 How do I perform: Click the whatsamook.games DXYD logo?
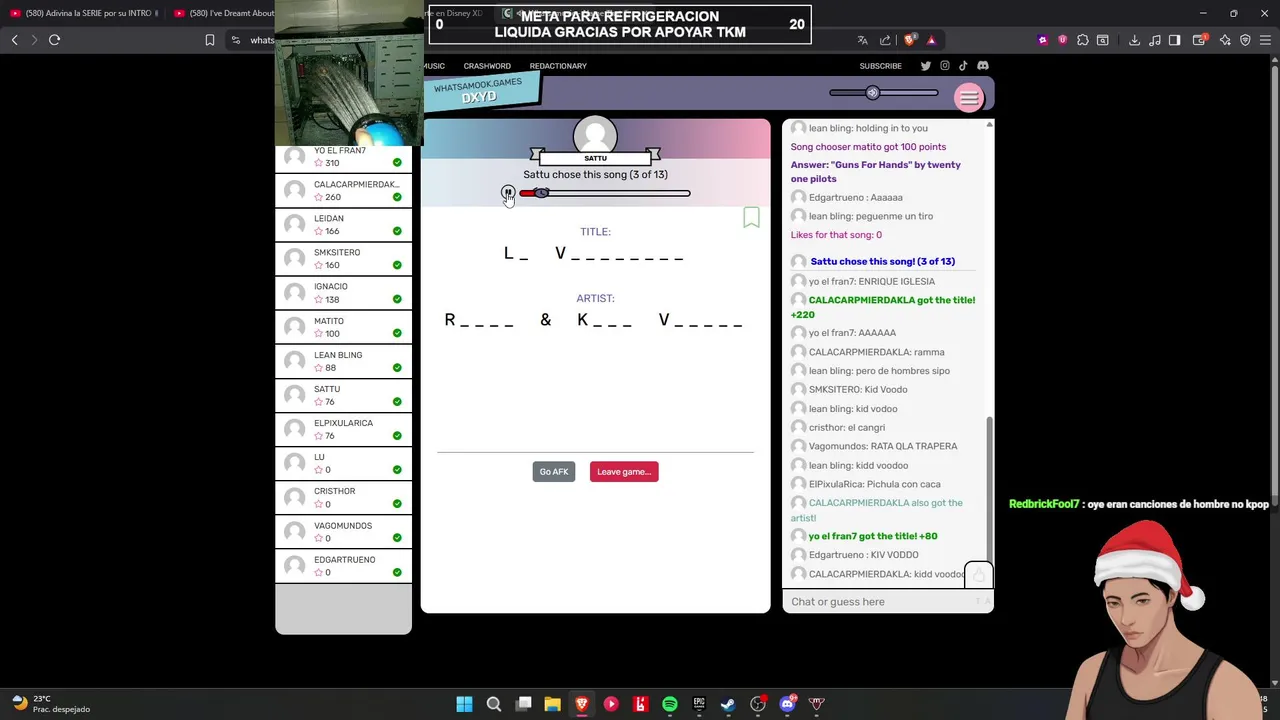pyautogui.click(x=482, y=91)
